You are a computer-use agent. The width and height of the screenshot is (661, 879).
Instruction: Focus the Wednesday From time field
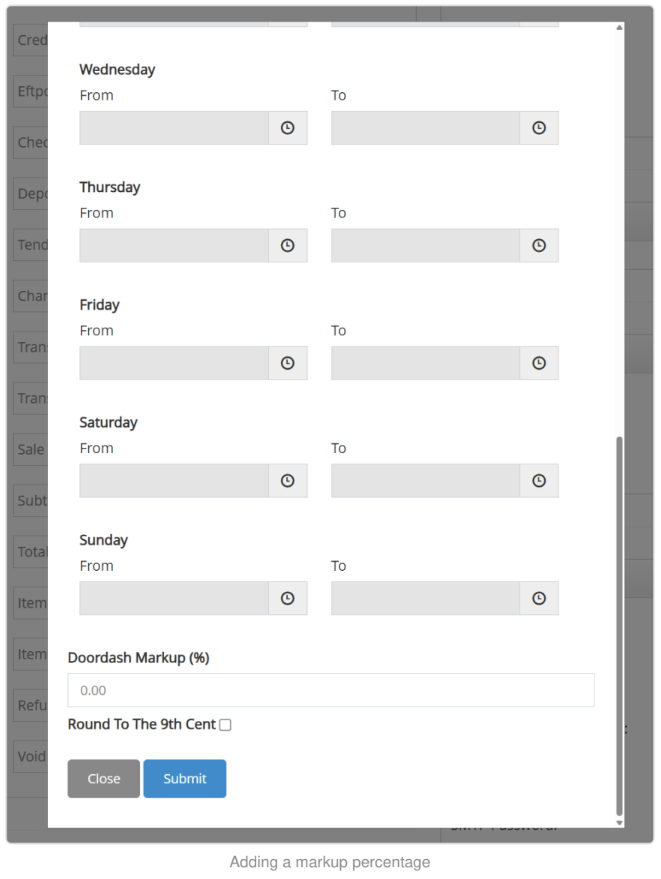tap(174, 128)
